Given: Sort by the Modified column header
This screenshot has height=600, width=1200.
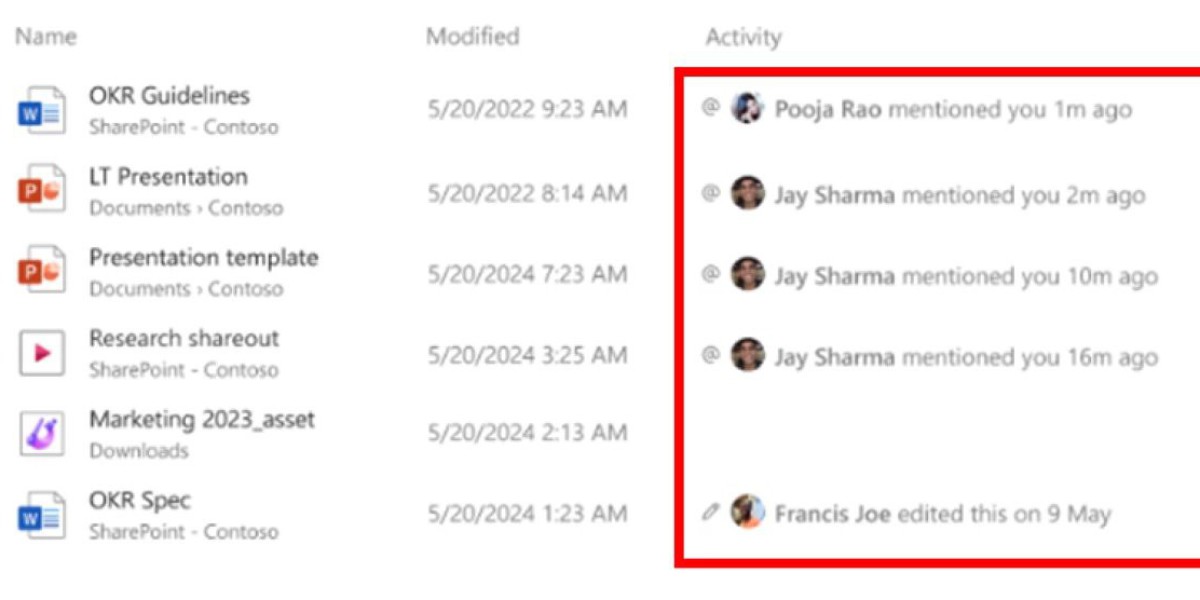Looking at the screenshot, I should point(472,37).
